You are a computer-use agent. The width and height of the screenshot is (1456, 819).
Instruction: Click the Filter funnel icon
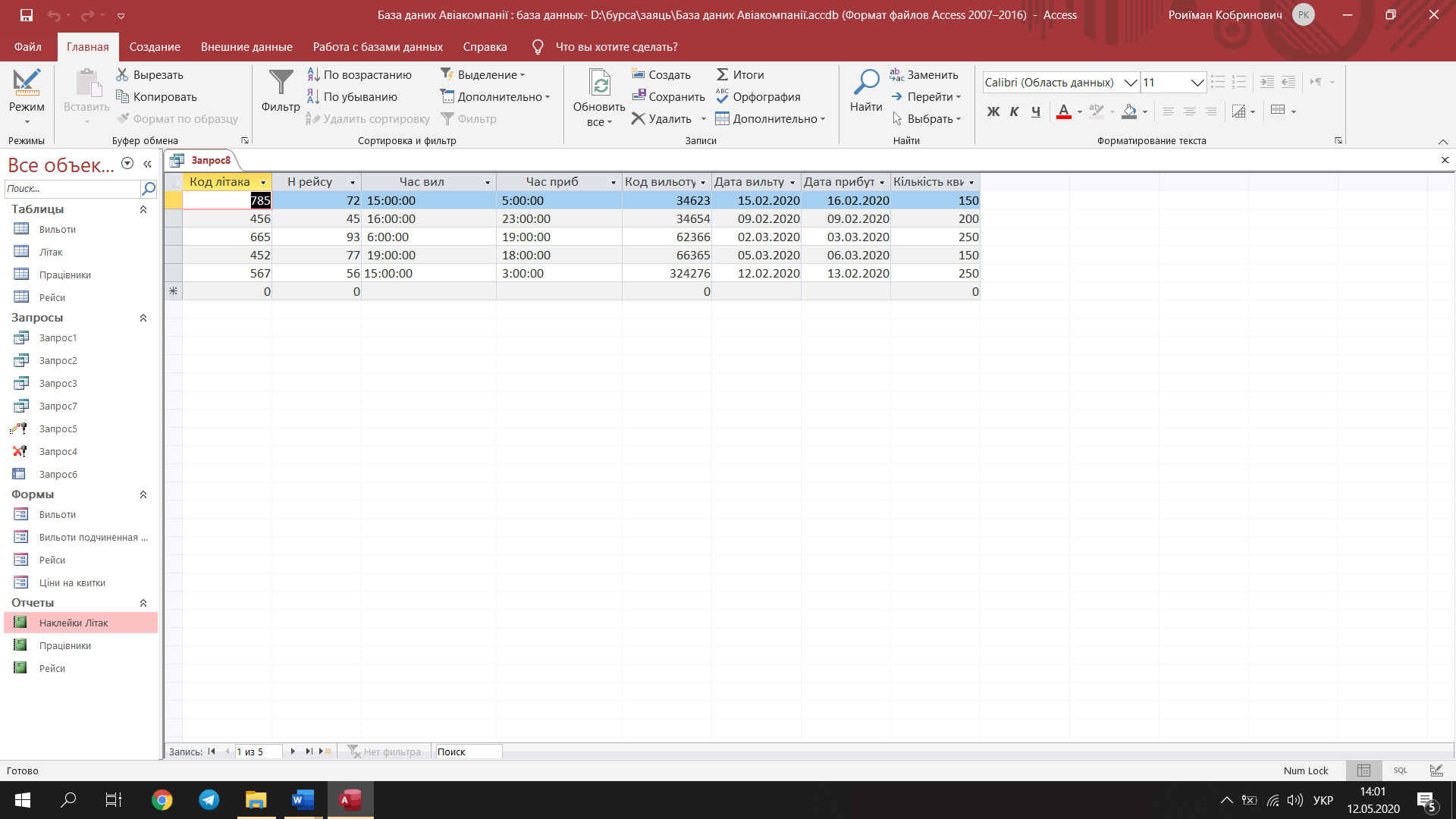tap(281, 83)
